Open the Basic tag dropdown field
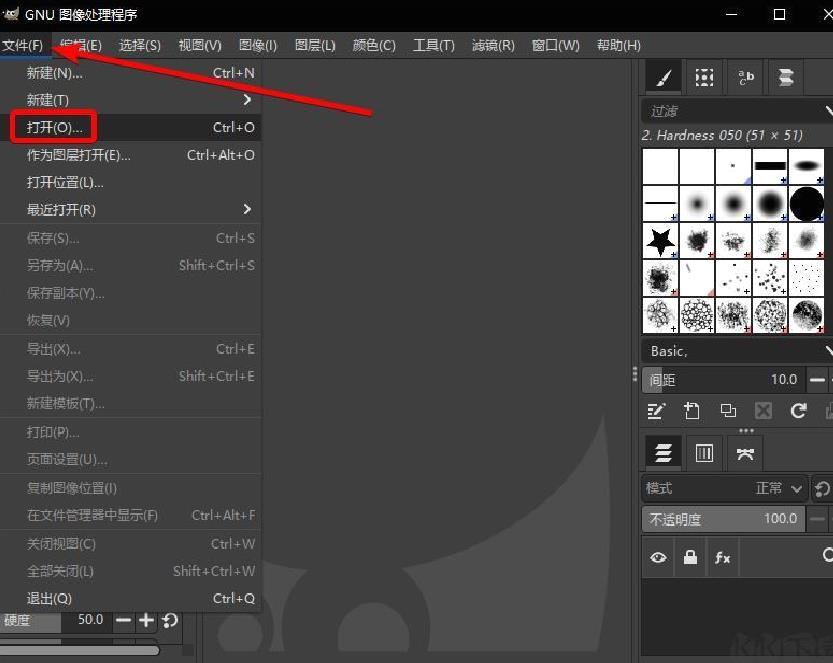Image resolution: width=833 pixels, height=663 pixels. click(x=737, y=351)
